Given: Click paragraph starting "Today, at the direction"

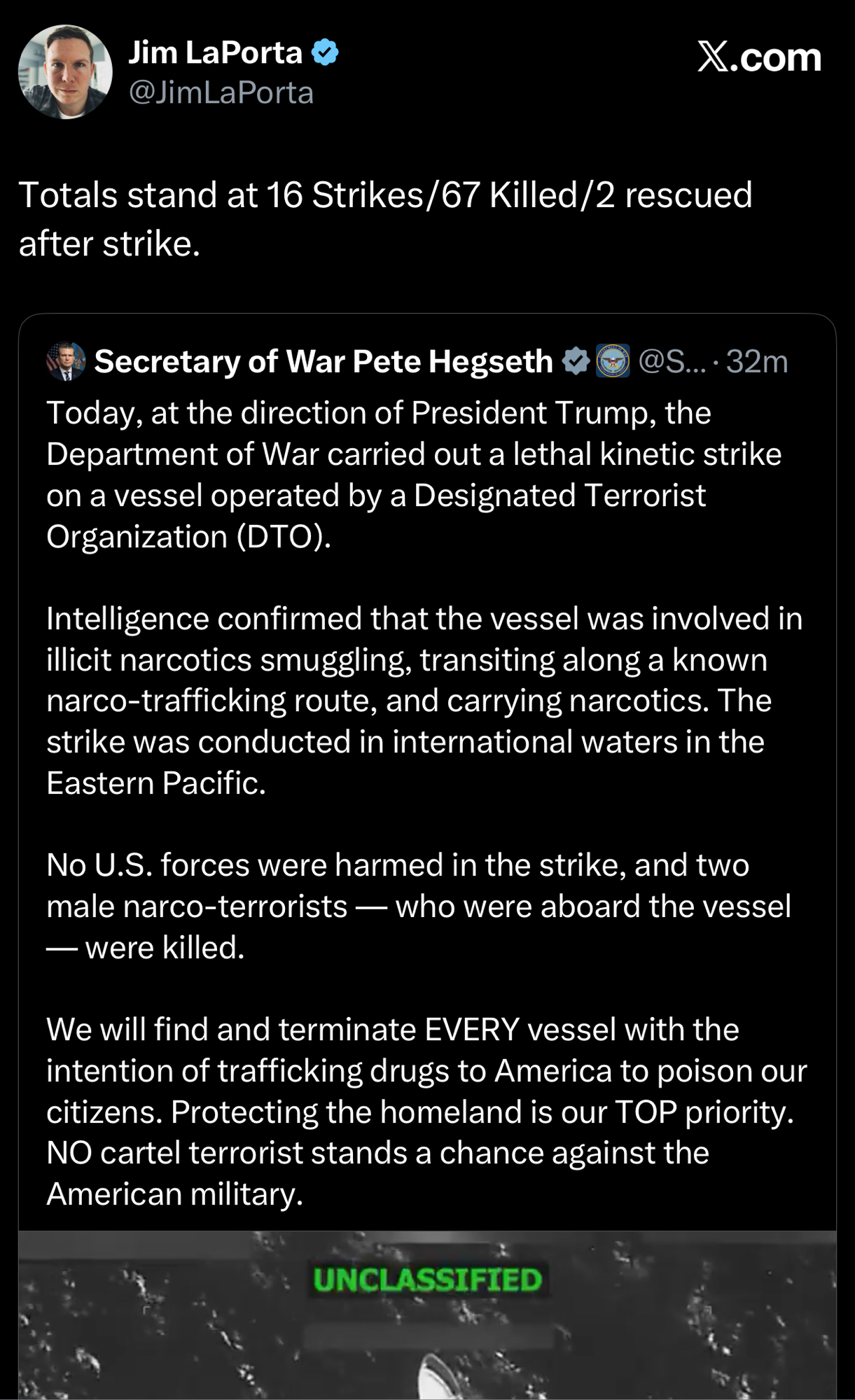Looking at the screenshot, I should [413, 475].
